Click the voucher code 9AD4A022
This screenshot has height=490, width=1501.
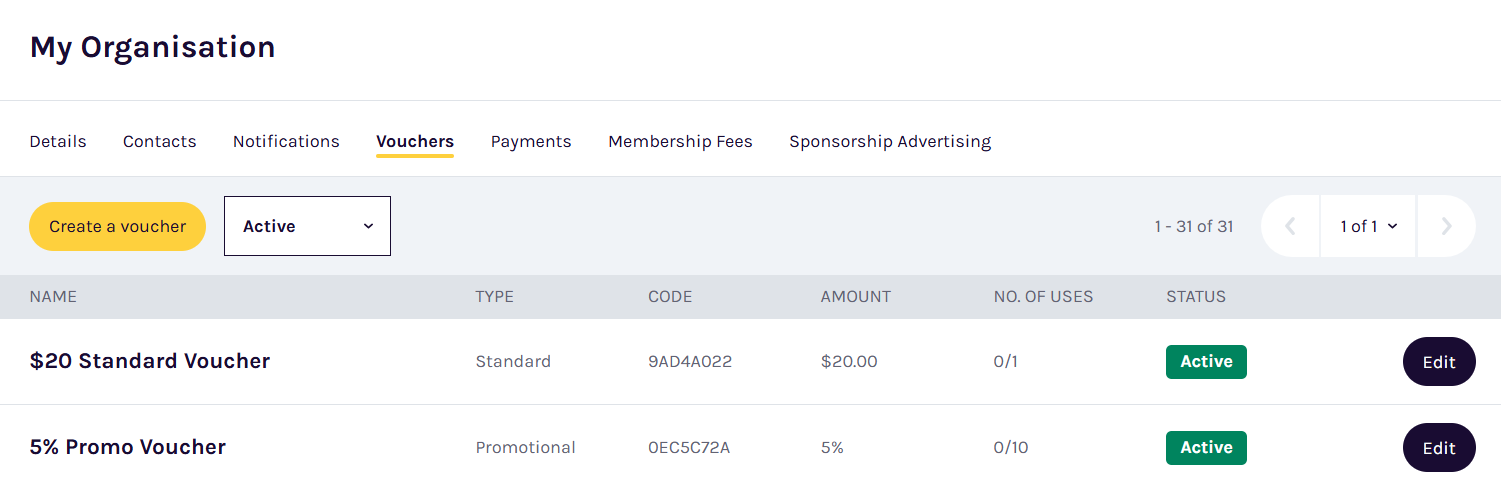pos(690,362)
